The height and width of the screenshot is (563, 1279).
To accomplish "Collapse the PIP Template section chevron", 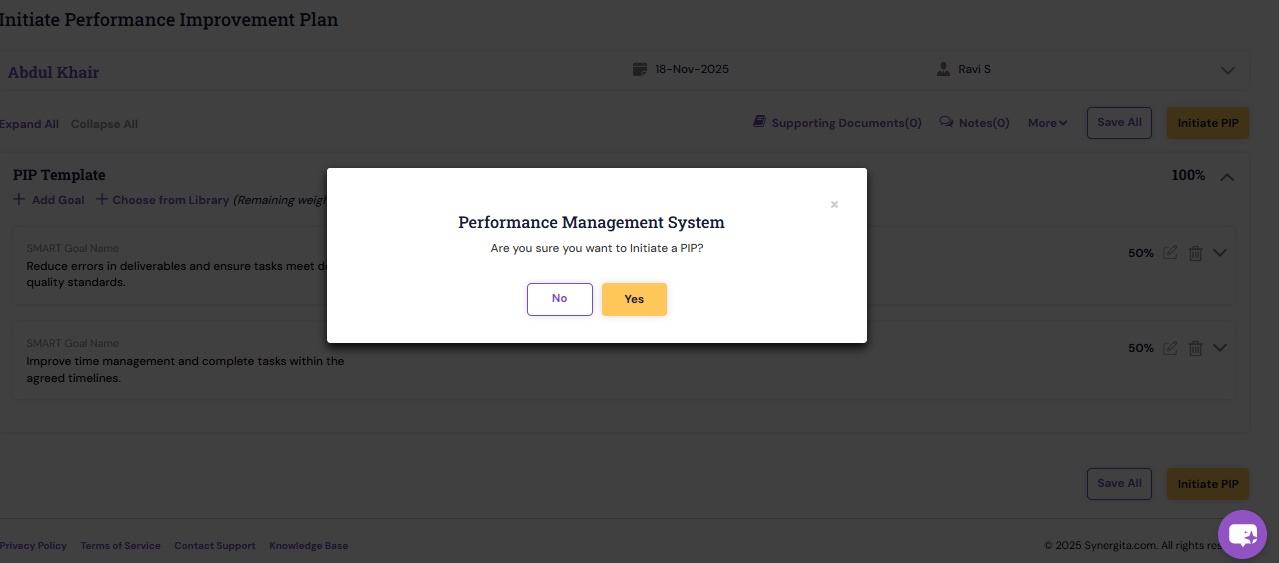I will tap(1227, 176).
